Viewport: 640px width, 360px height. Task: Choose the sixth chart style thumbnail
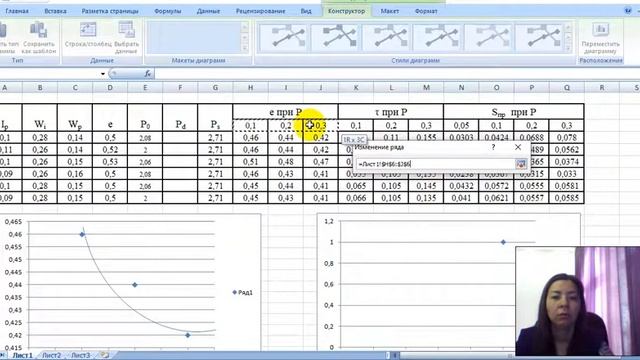tap(540, 37)
